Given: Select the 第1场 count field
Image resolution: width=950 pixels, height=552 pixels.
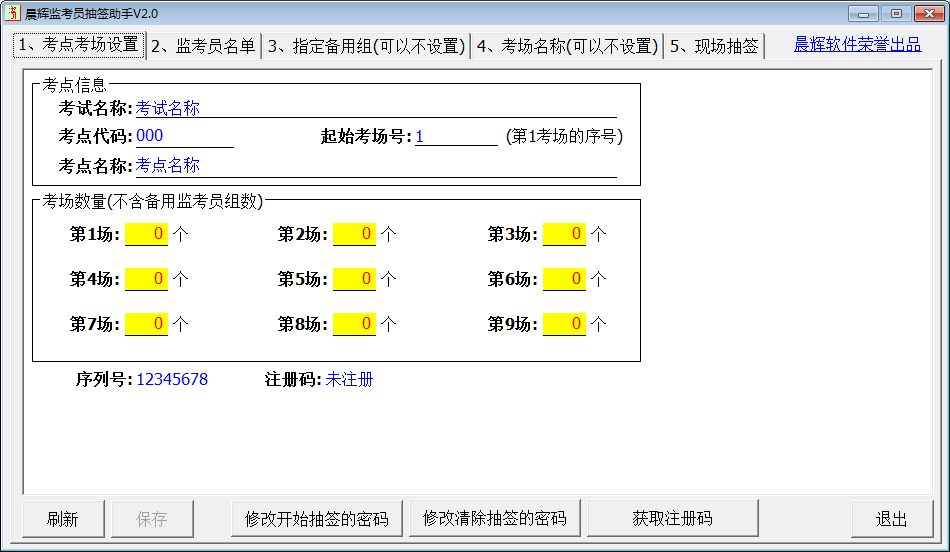Looking at the screenshot, I should tap(146, 234).
